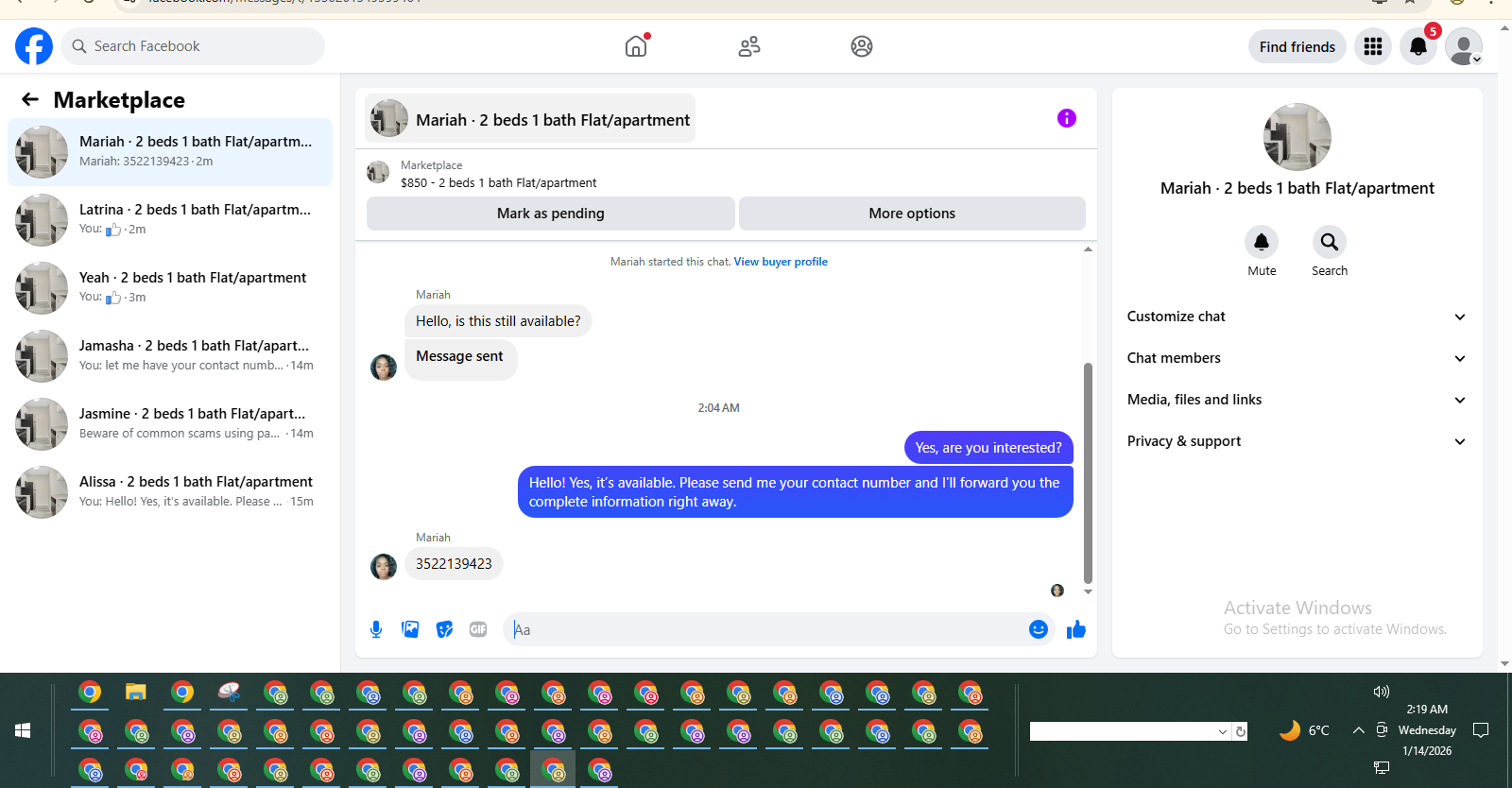
Task: Open the Facebook home logo
Action: (34, 46)
